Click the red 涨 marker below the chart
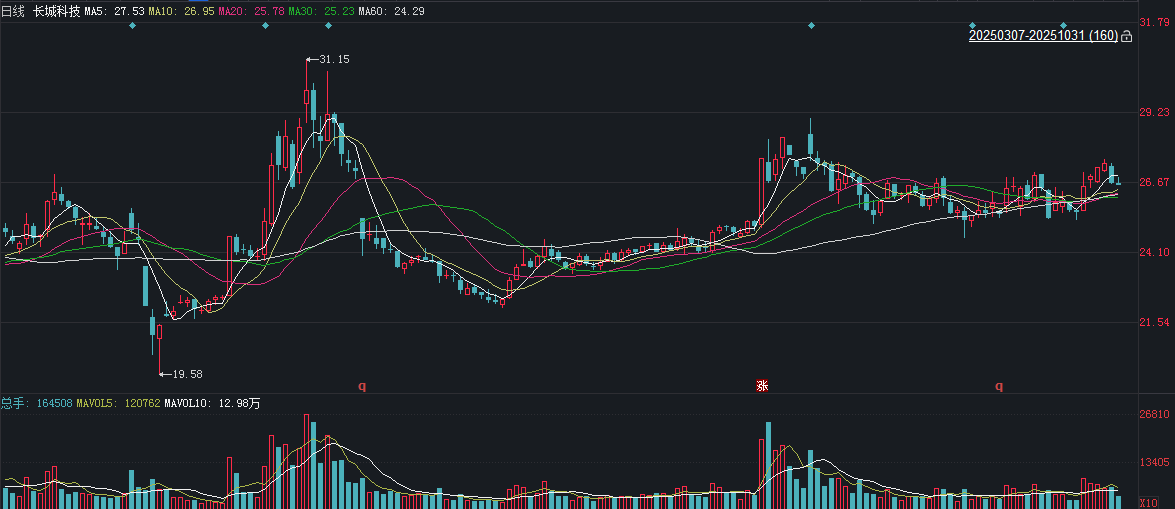 pyautogui.click(x=761, y=385)
